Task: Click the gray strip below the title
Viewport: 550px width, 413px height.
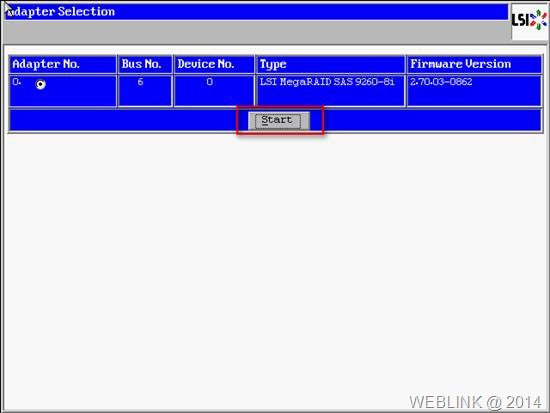Action: (x=257, y=32)
